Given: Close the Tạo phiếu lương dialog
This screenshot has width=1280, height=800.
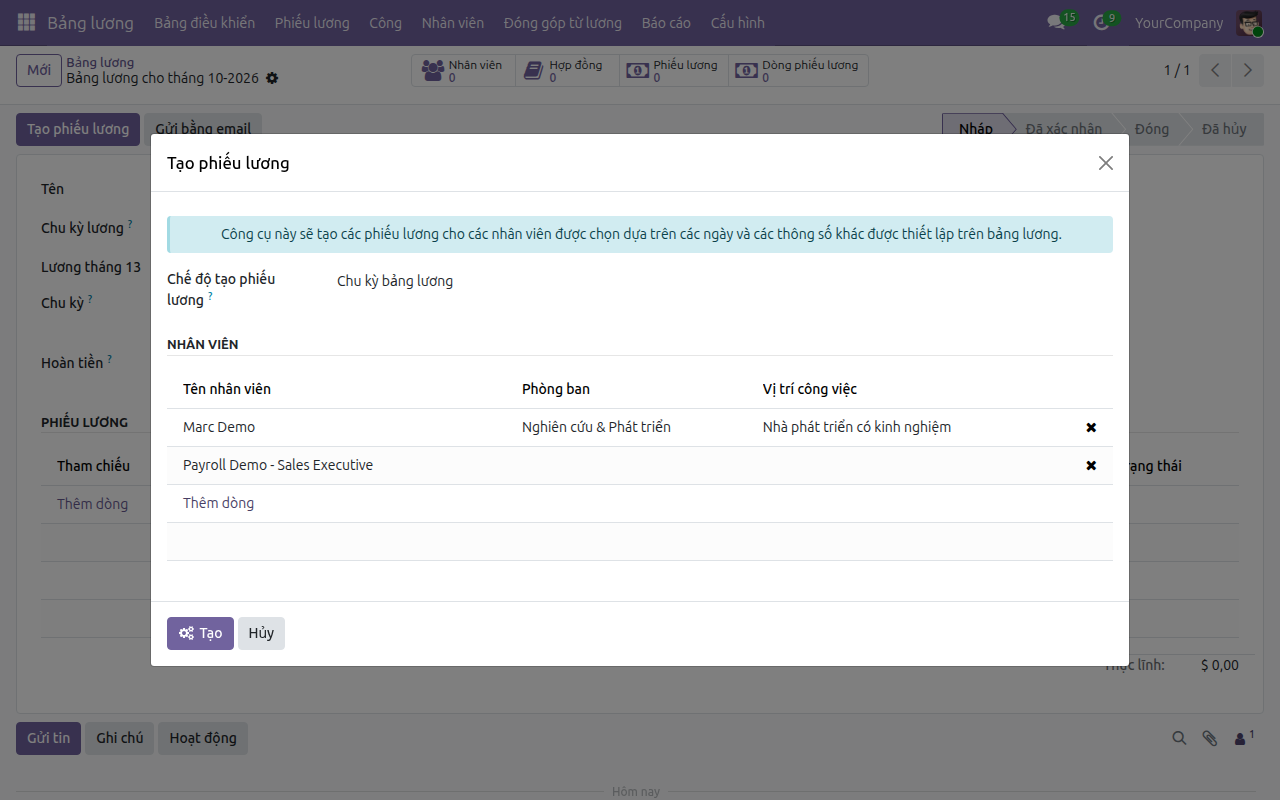Looking at the screenshot, I should coord(1105,163).
